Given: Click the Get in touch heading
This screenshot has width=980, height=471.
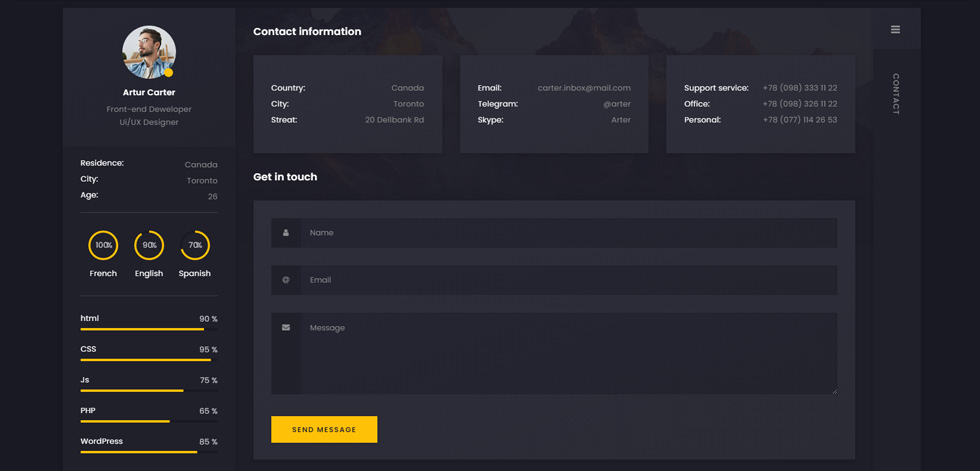Looking at the screenshot, I should point(285,177).
